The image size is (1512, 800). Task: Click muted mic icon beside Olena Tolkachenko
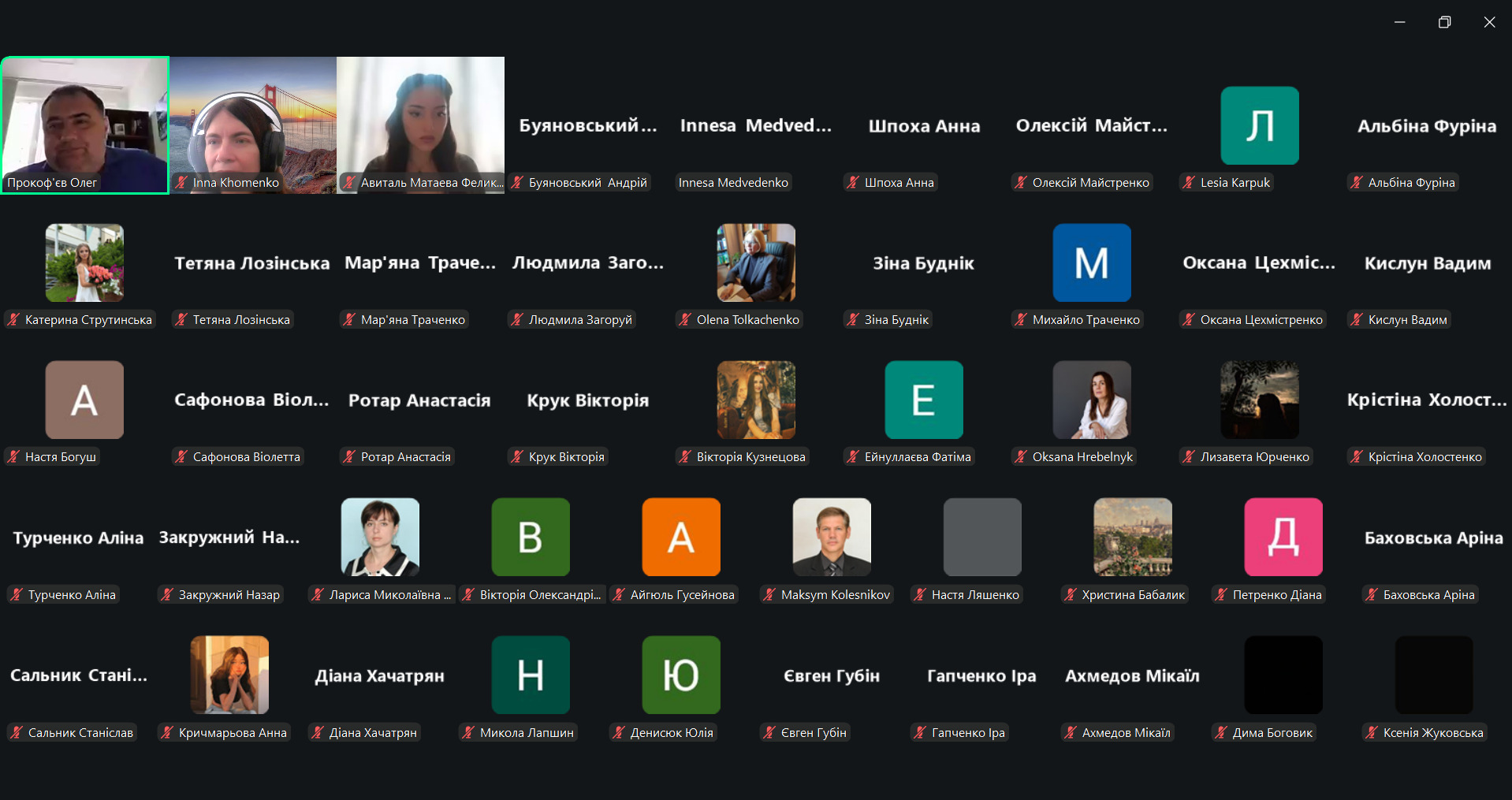(x=685, y=320)
